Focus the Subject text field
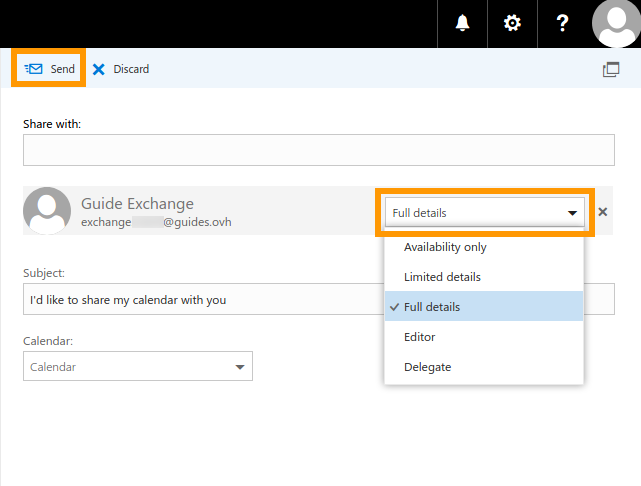Image resolution: width=641 pixels, height=486 pixels. click(x=200, y=299)
